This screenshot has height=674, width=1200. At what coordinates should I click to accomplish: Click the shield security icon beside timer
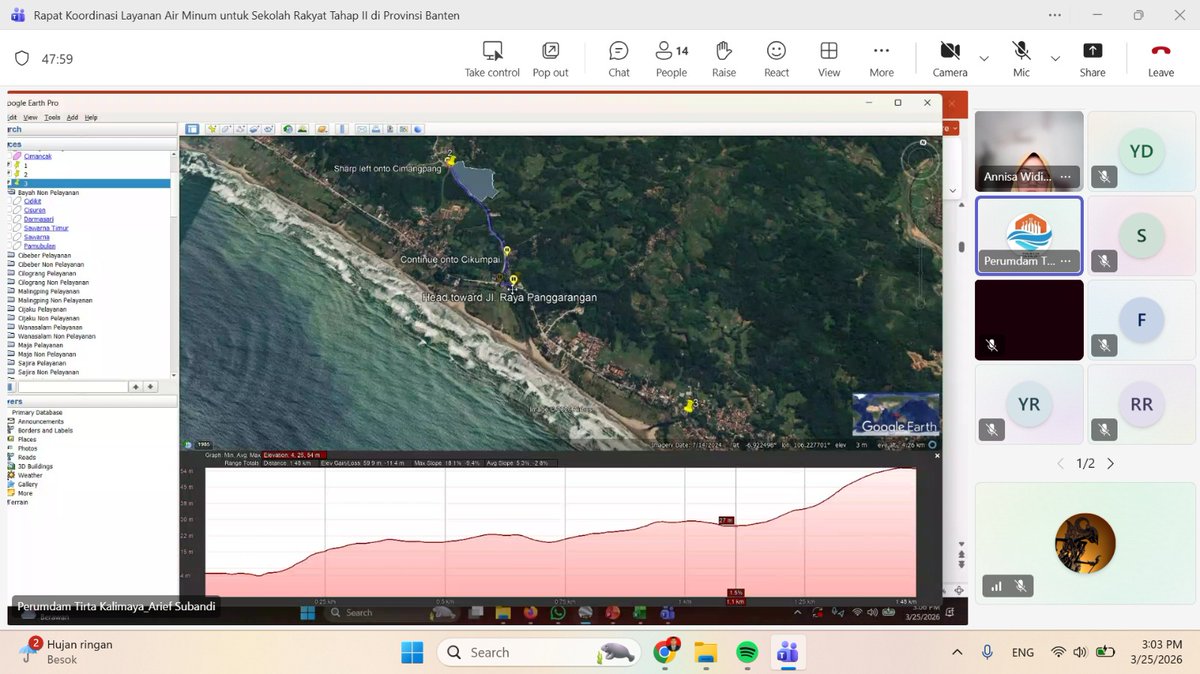point(22,59)
